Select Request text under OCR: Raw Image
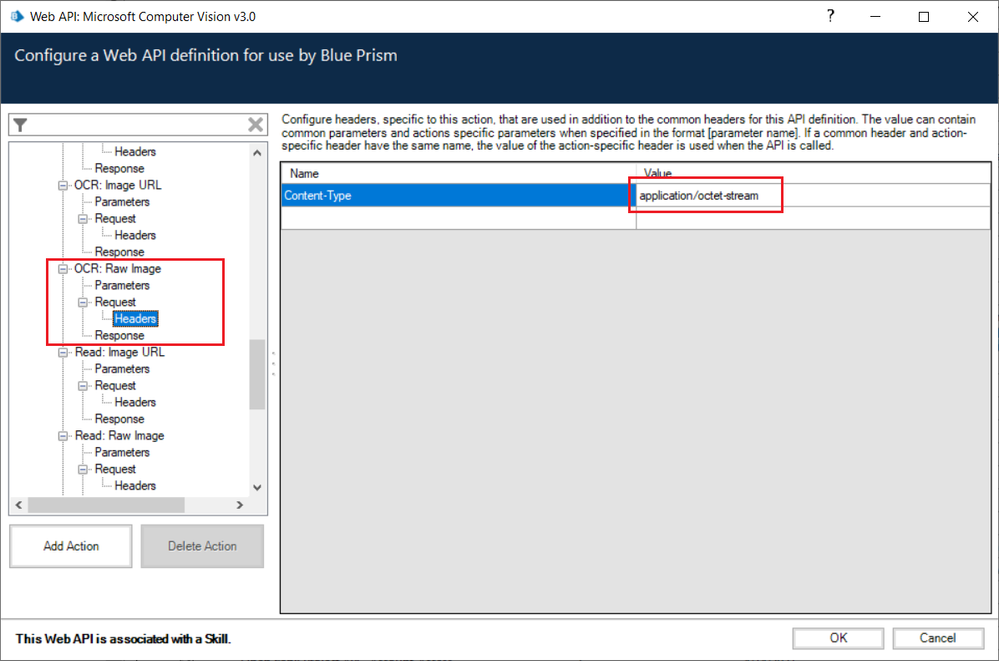Viewport: 999px width, 661px height. point(115,302)
